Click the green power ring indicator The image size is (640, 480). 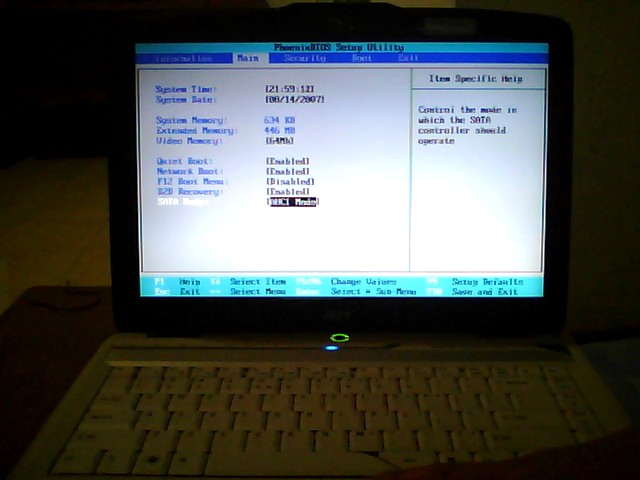pos(340,338)
